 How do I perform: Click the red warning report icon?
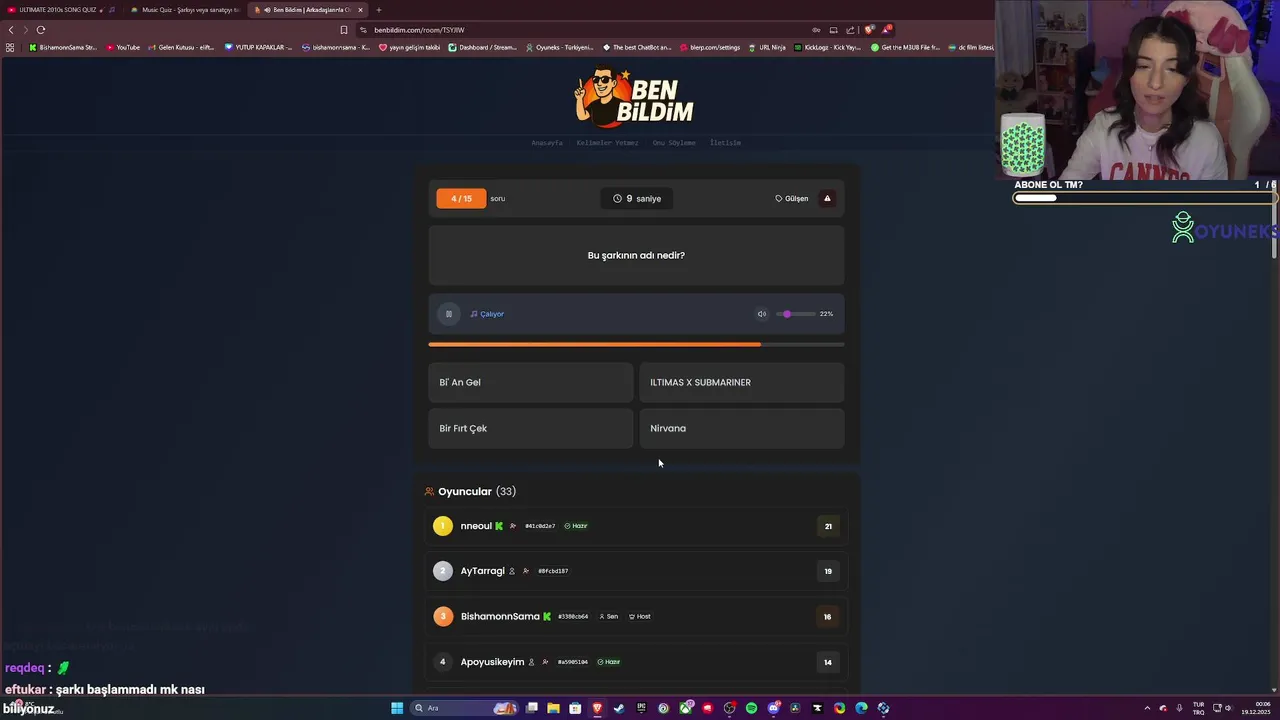[x=827, y=198]
